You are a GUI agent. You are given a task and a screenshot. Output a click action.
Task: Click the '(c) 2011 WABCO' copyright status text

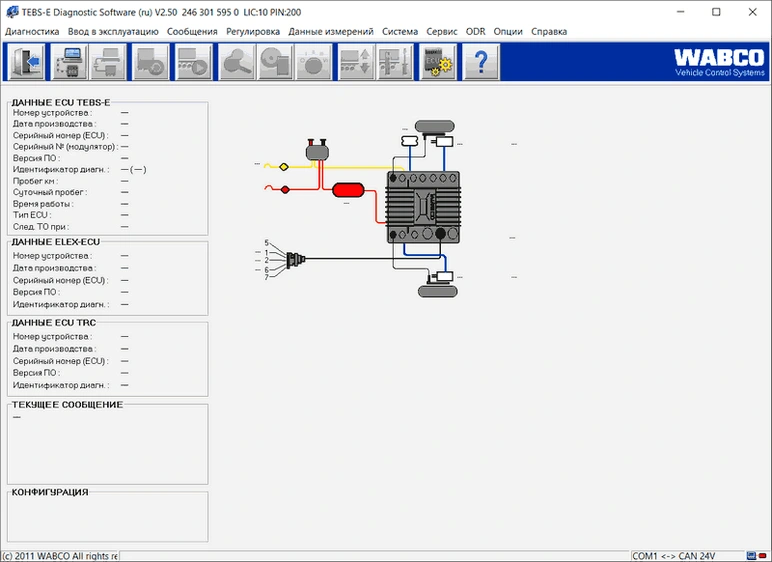(60, 556)
